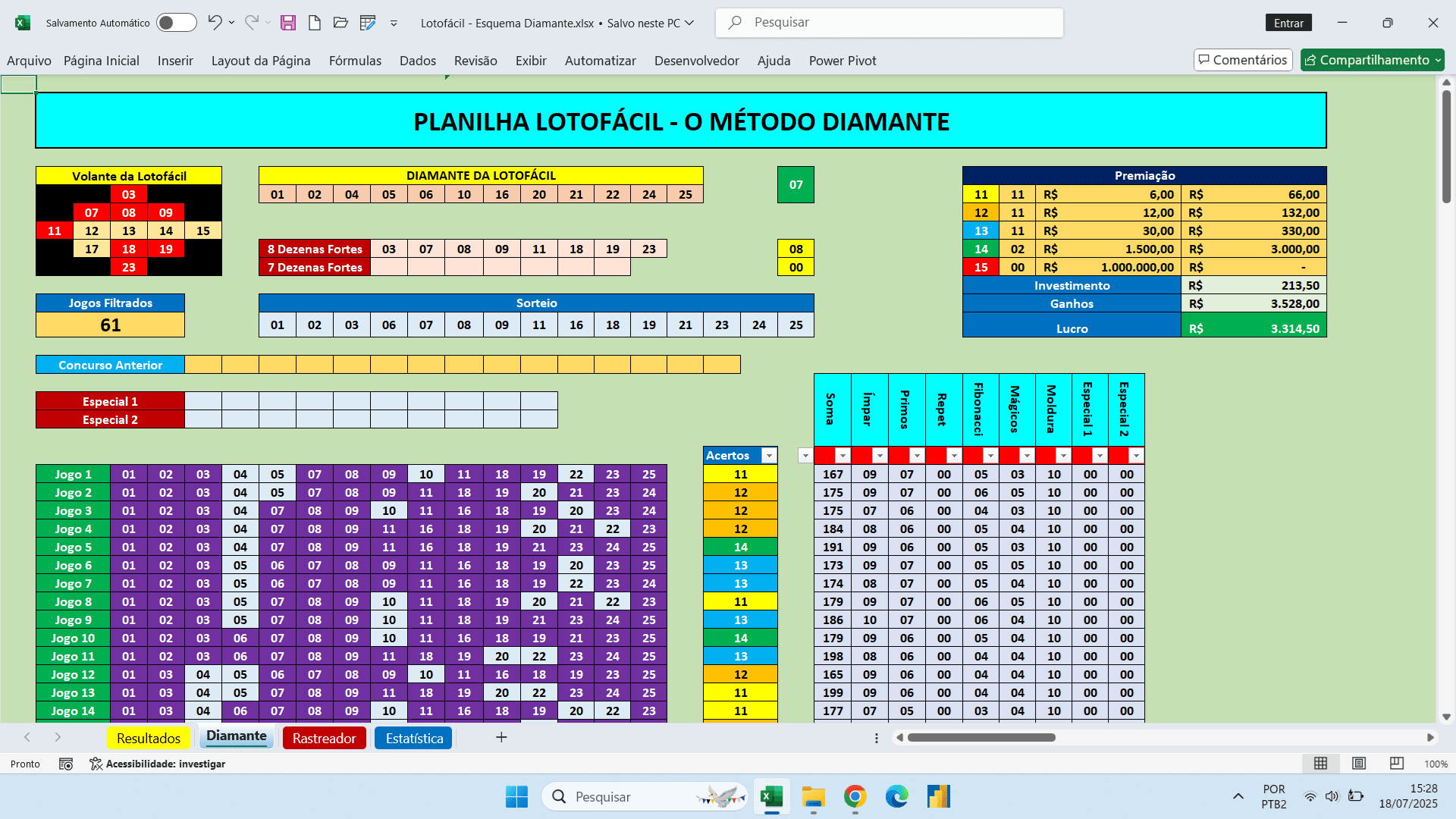Toggle the Salvamento Automático switch
Screen dimensions: 1456x819
176,23
